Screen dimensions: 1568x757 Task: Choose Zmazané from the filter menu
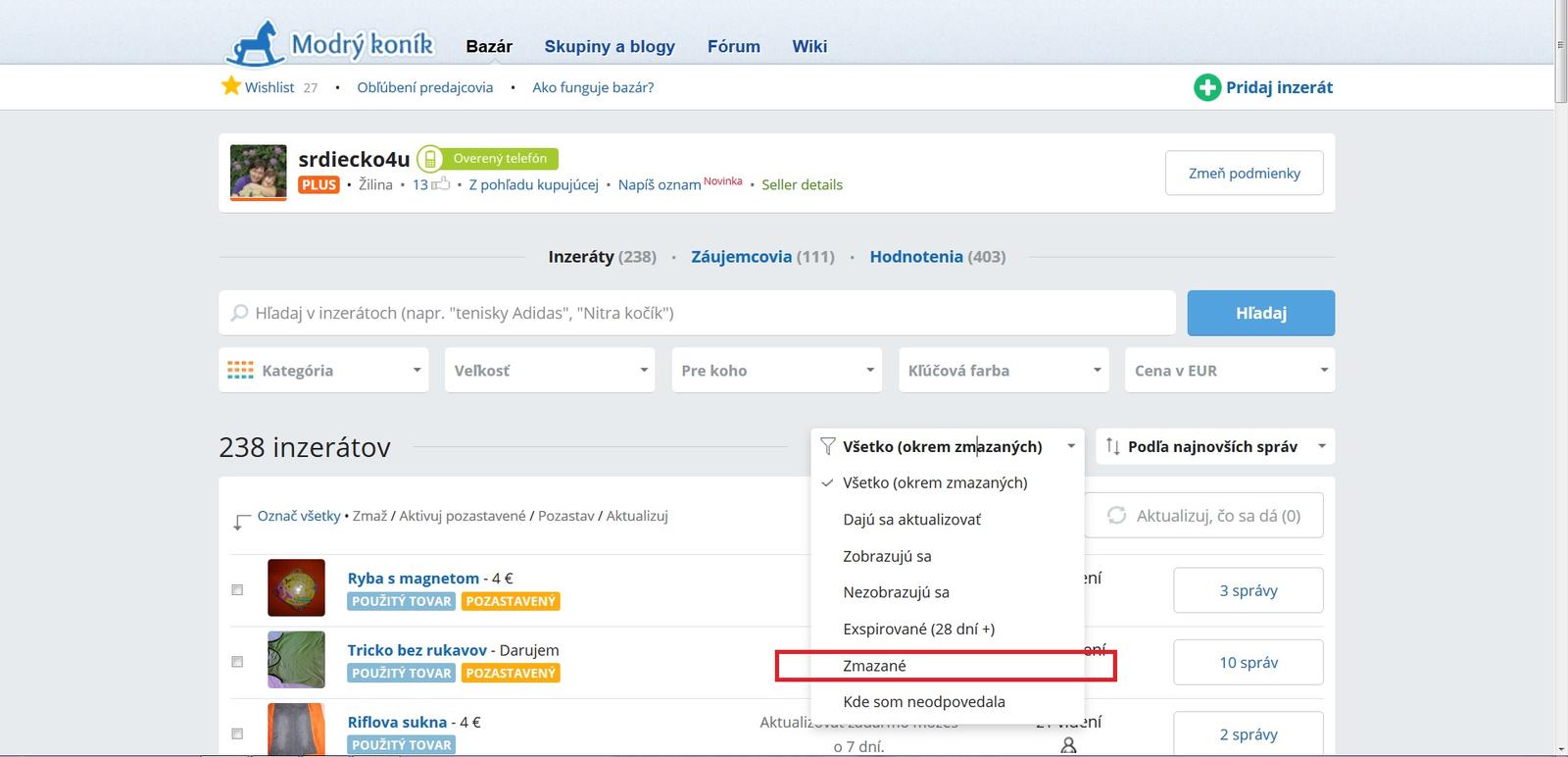click(x=874, y=666)
